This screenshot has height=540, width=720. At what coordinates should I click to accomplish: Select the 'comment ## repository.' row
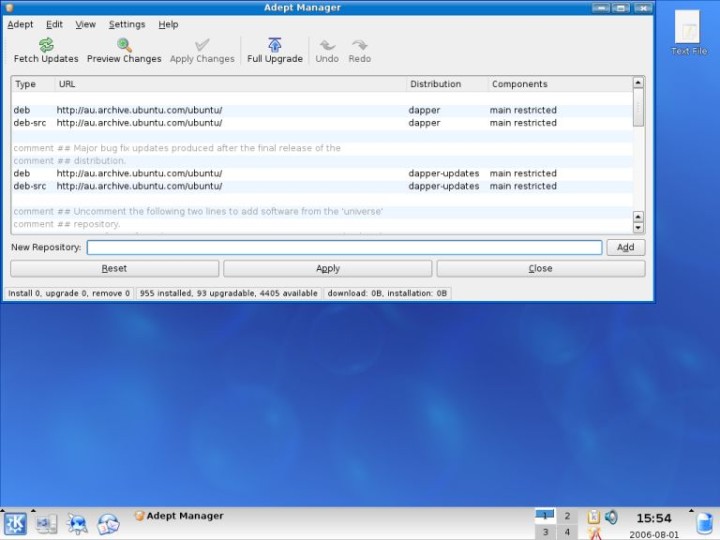[x=322, y=224]
